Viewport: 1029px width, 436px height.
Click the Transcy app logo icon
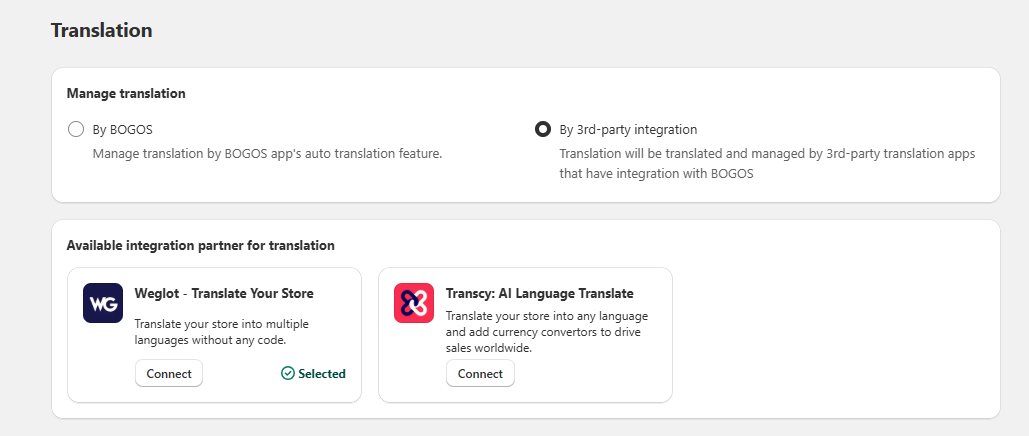[414, 303]
